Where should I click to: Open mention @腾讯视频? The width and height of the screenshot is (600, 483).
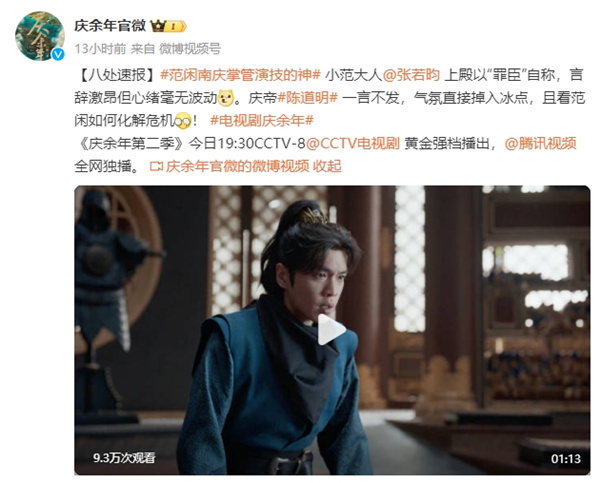(x=541, y=144)
